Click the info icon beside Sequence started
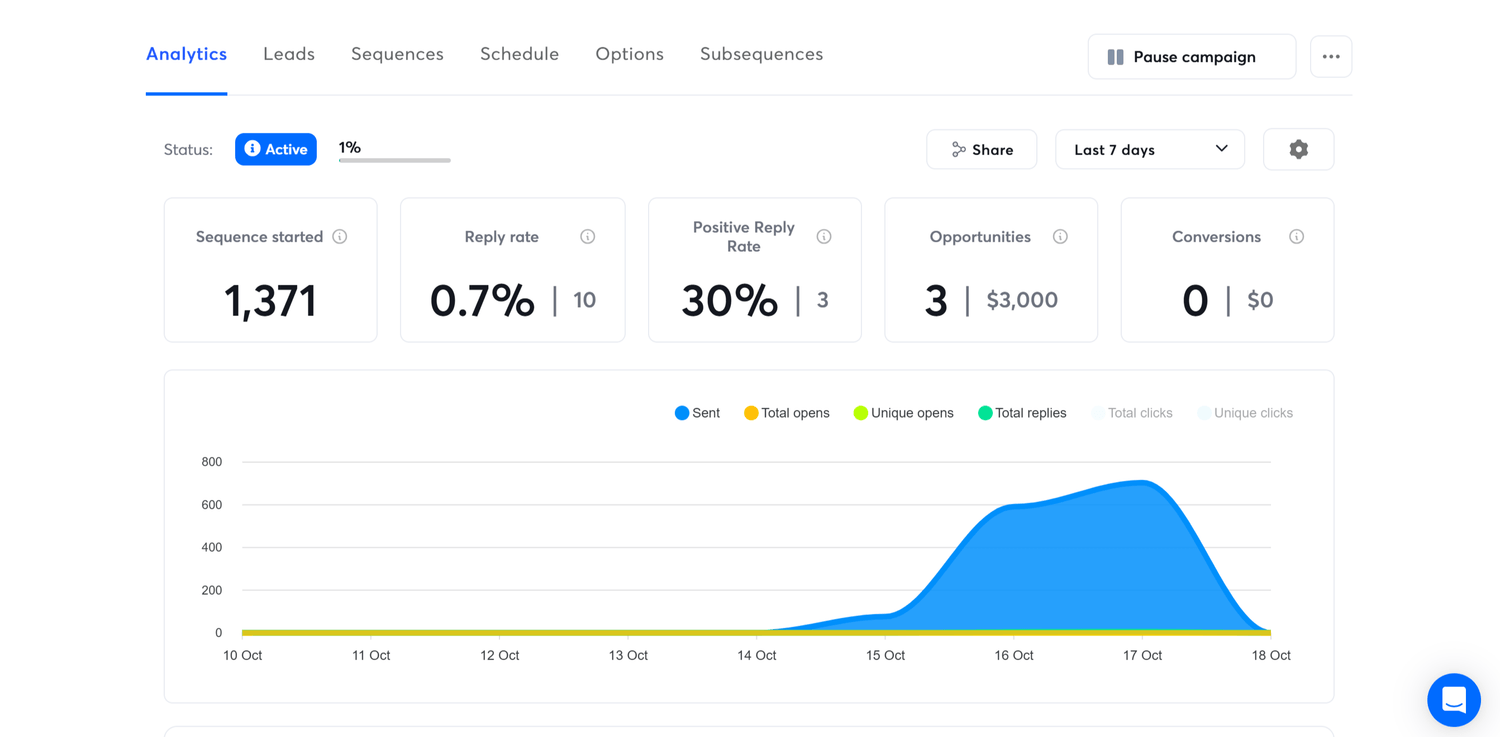Image resolution: width=1500 pixels, height=737 pixels. pyautogui.click(x=340, y=237)
